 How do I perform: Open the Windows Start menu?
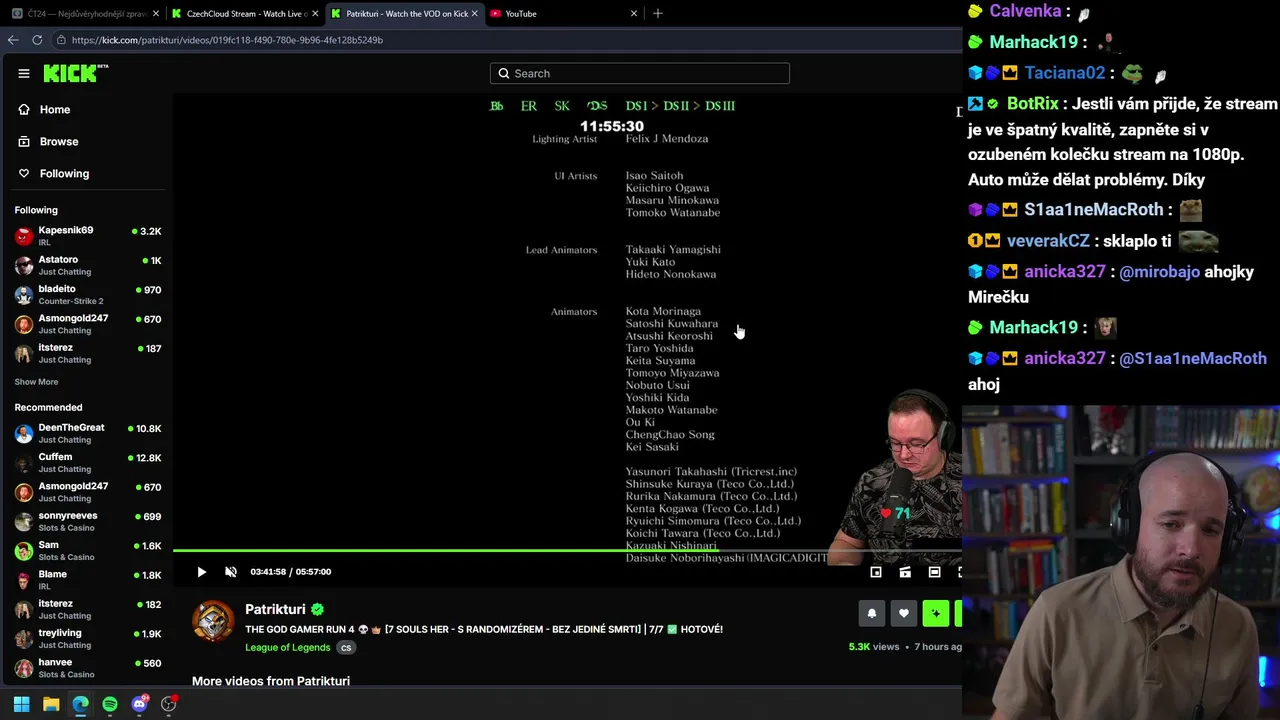tap(21, 704)
